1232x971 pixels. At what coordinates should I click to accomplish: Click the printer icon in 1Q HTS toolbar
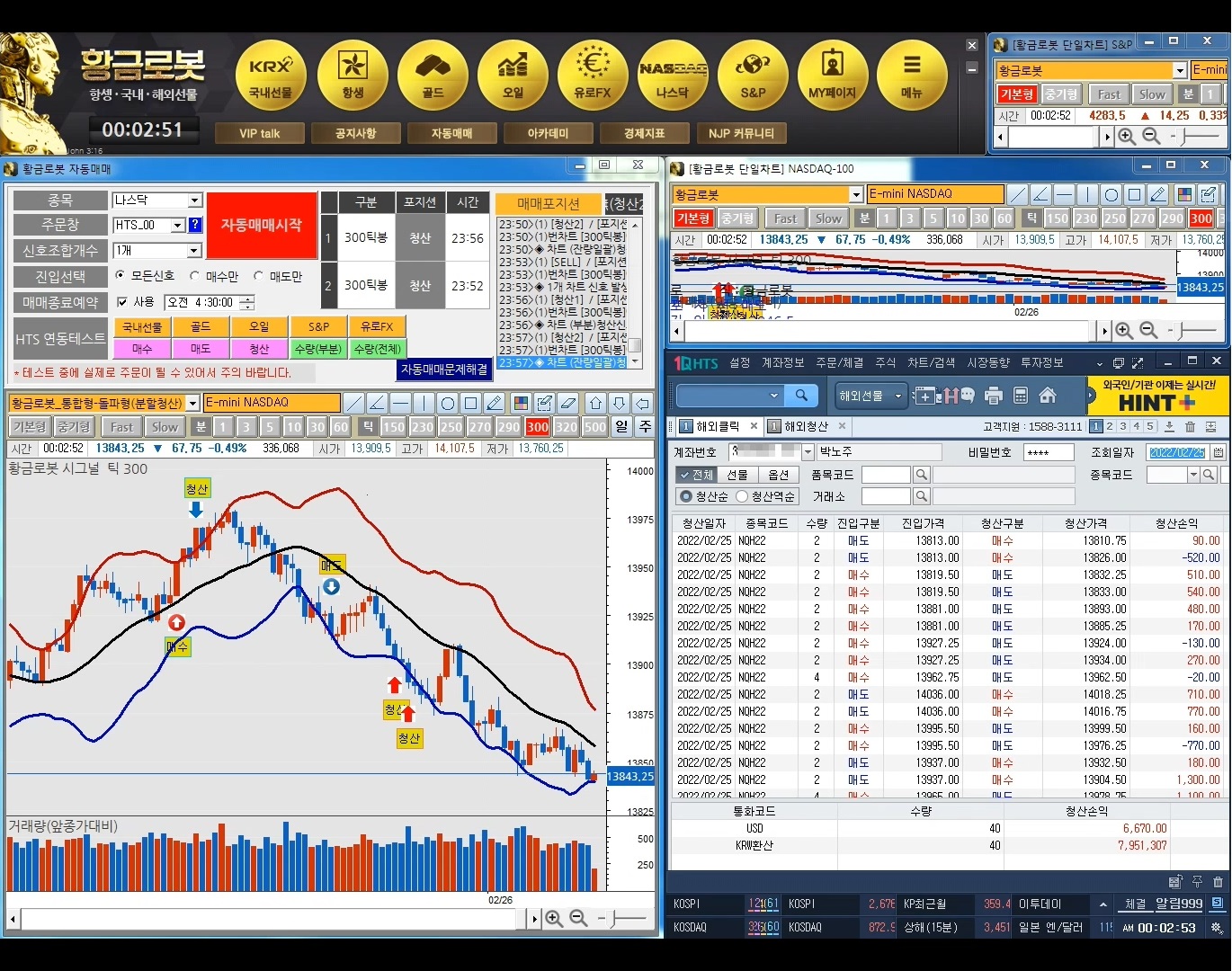tap(994, 395)
